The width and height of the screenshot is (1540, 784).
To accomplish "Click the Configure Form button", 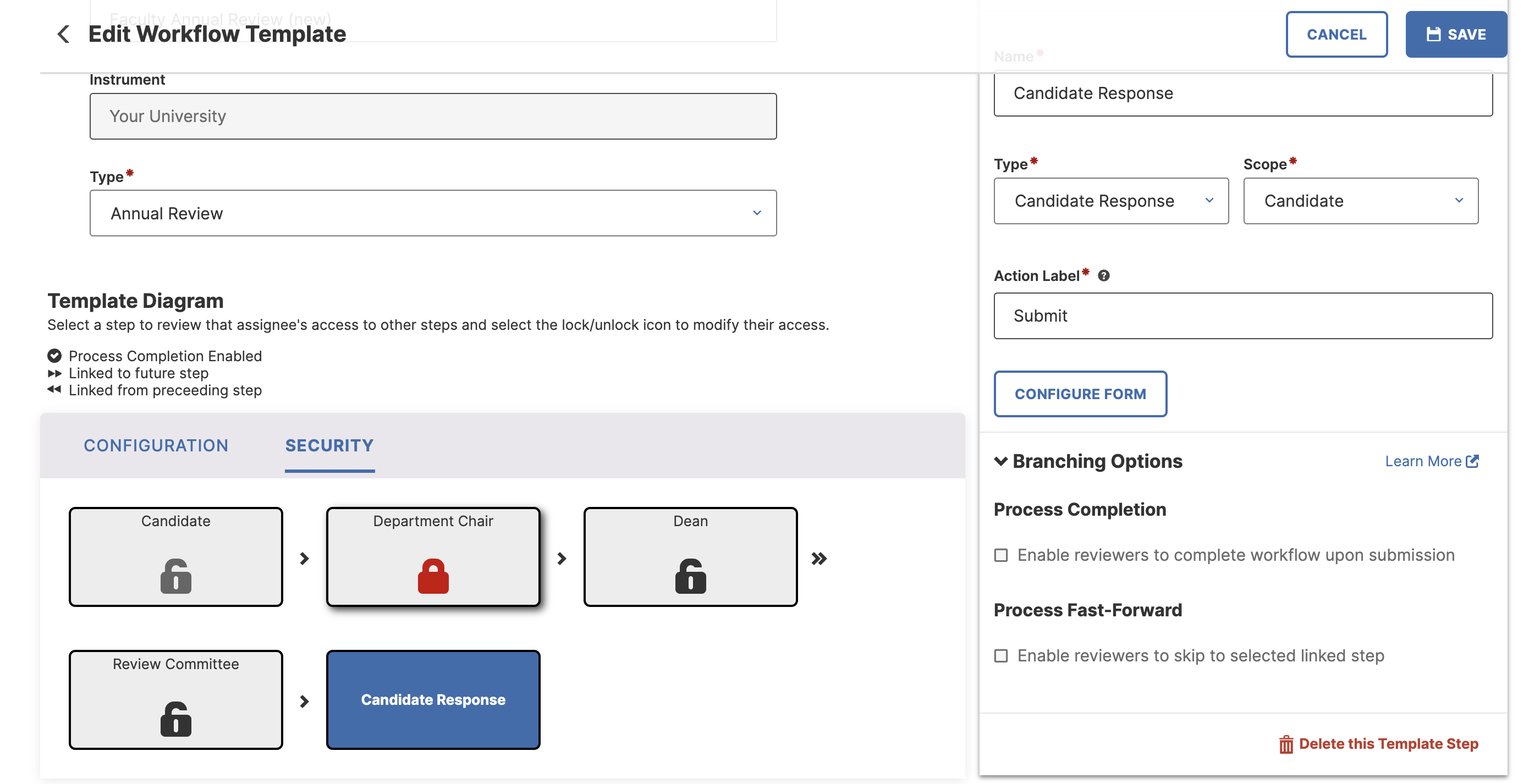I will coord(1080,394).
